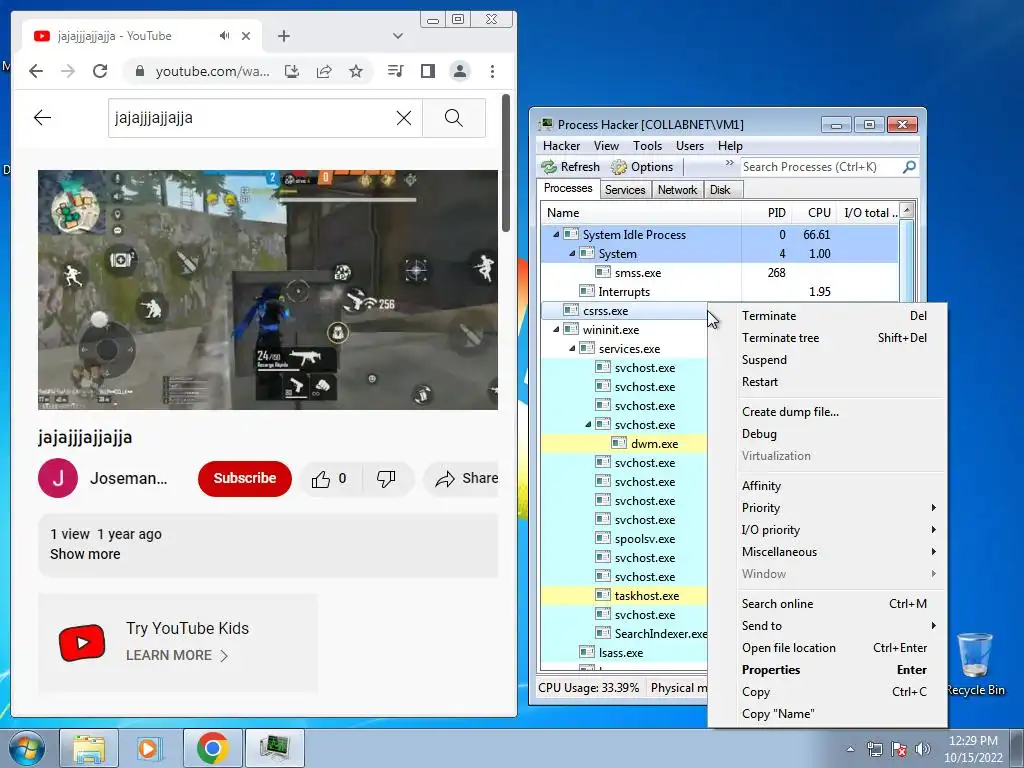Open the Josemanuel channel avatar

[x=58, y=478]
